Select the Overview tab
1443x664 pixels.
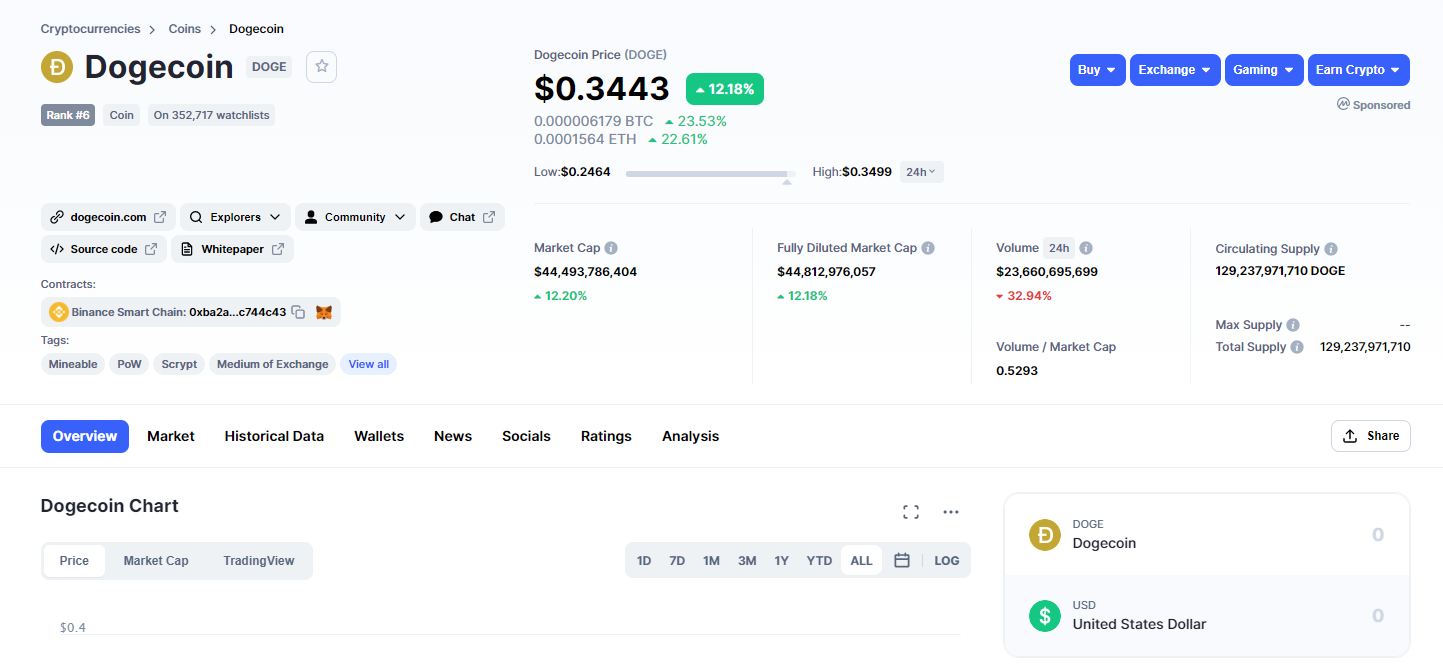coord(85,436)
